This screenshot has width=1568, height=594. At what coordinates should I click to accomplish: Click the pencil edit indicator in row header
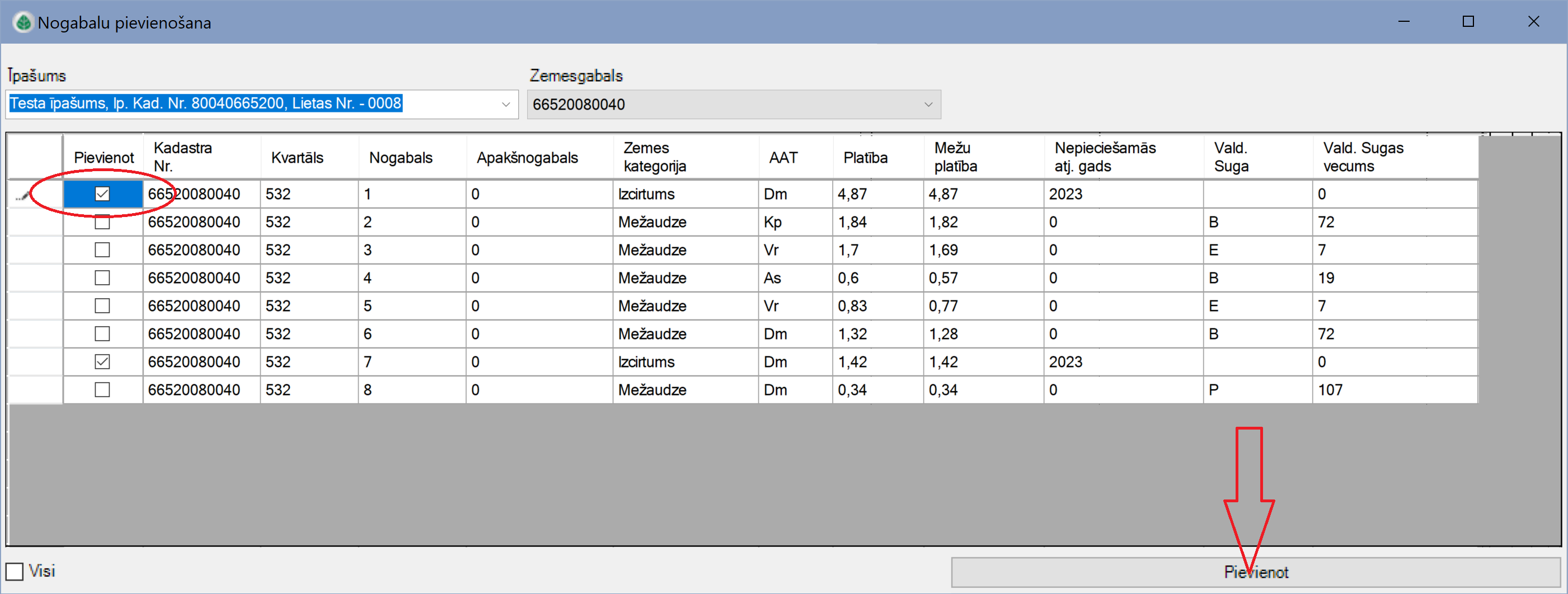point(22,195)
